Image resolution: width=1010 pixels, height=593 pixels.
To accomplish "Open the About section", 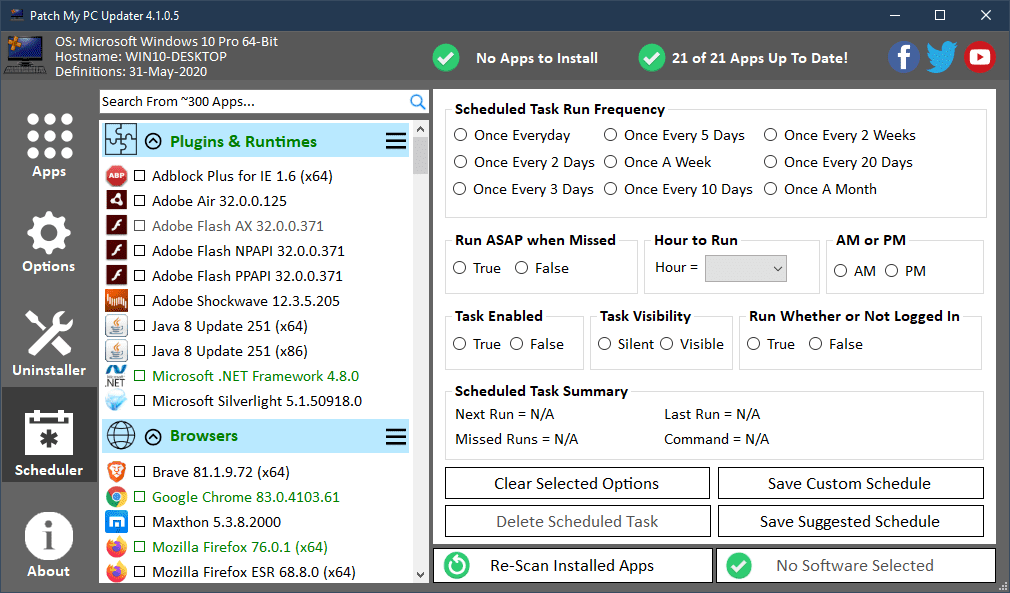I will pyautogui.click(x=49, y=545).
